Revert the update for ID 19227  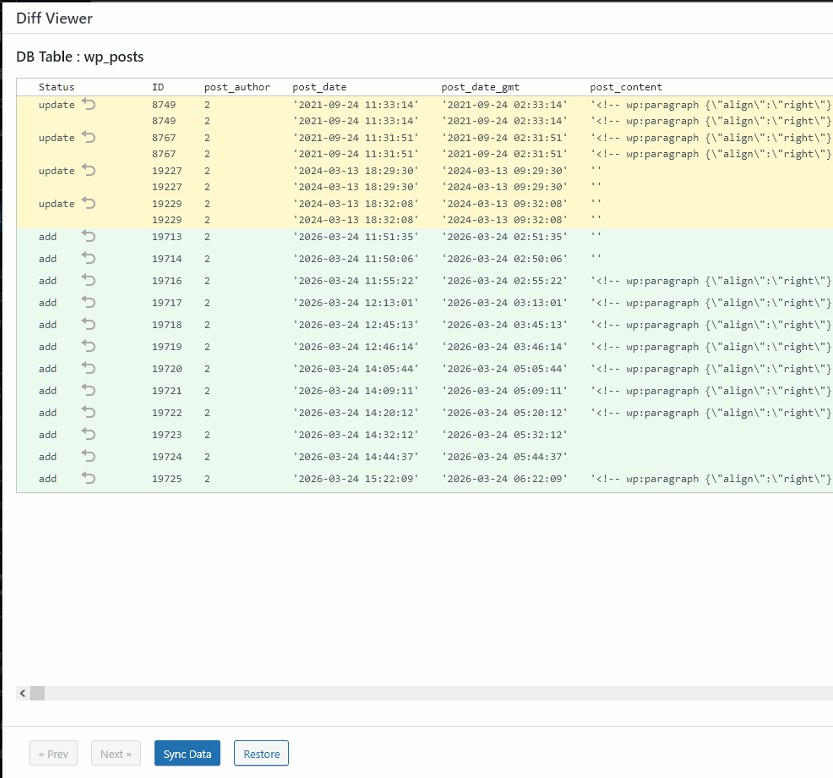click(x=88, y=170)
